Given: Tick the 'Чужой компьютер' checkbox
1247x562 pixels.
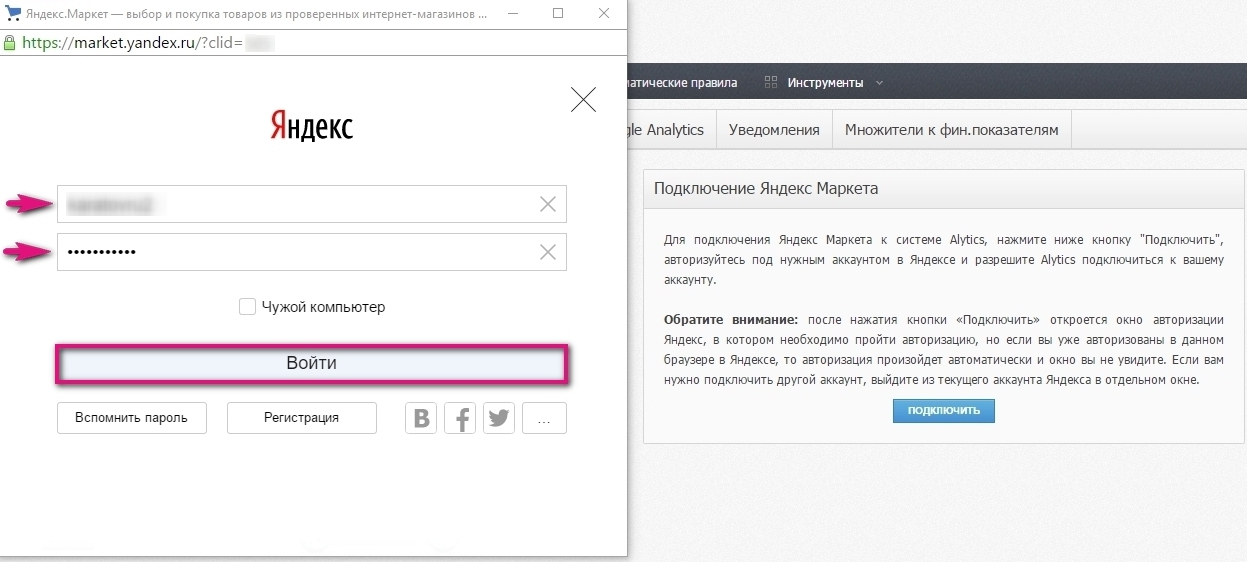Looking at the screenshot, I should [247, 307].
